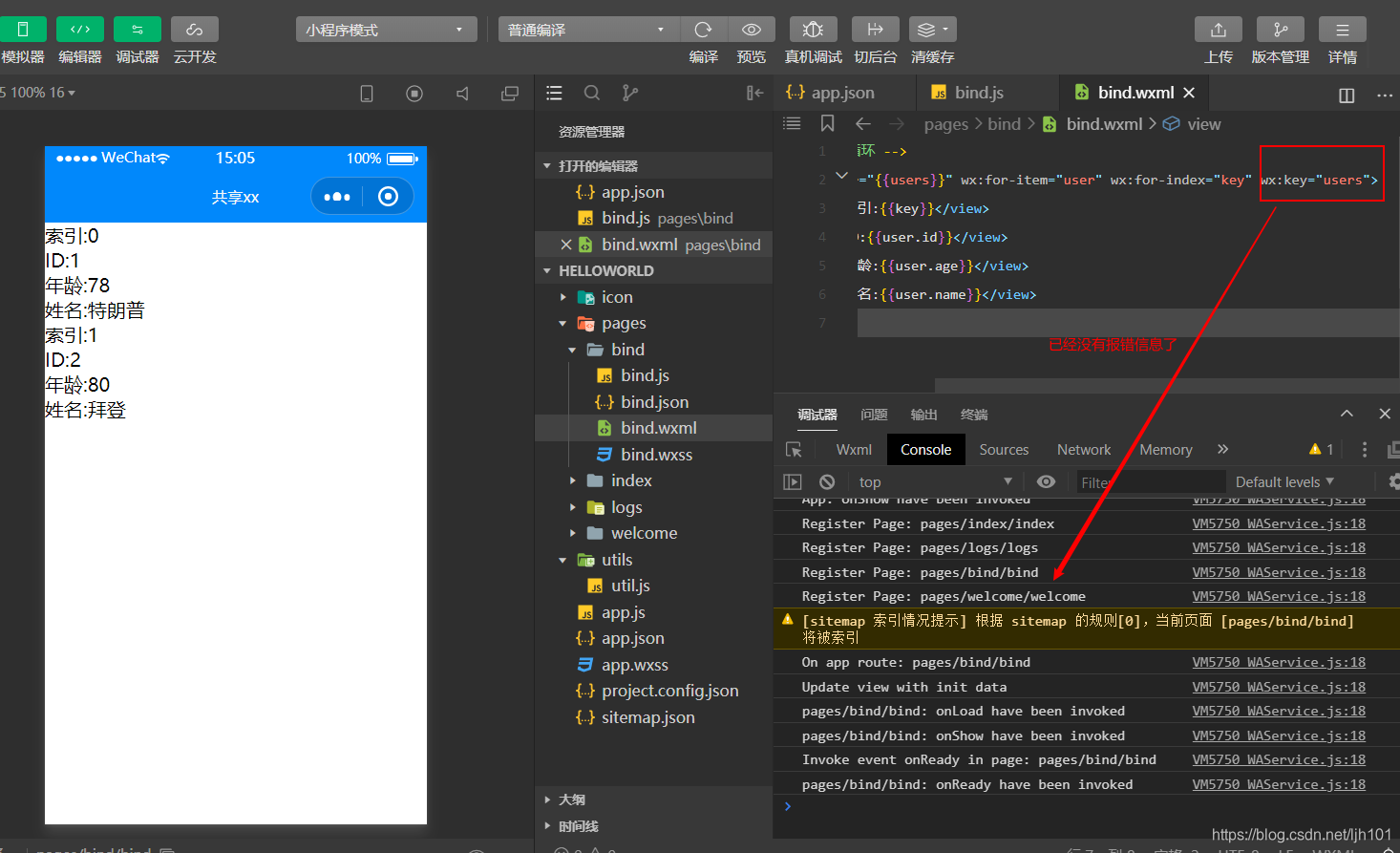Click the console Filter input field
The image size is (1400, 853).
1151,482
